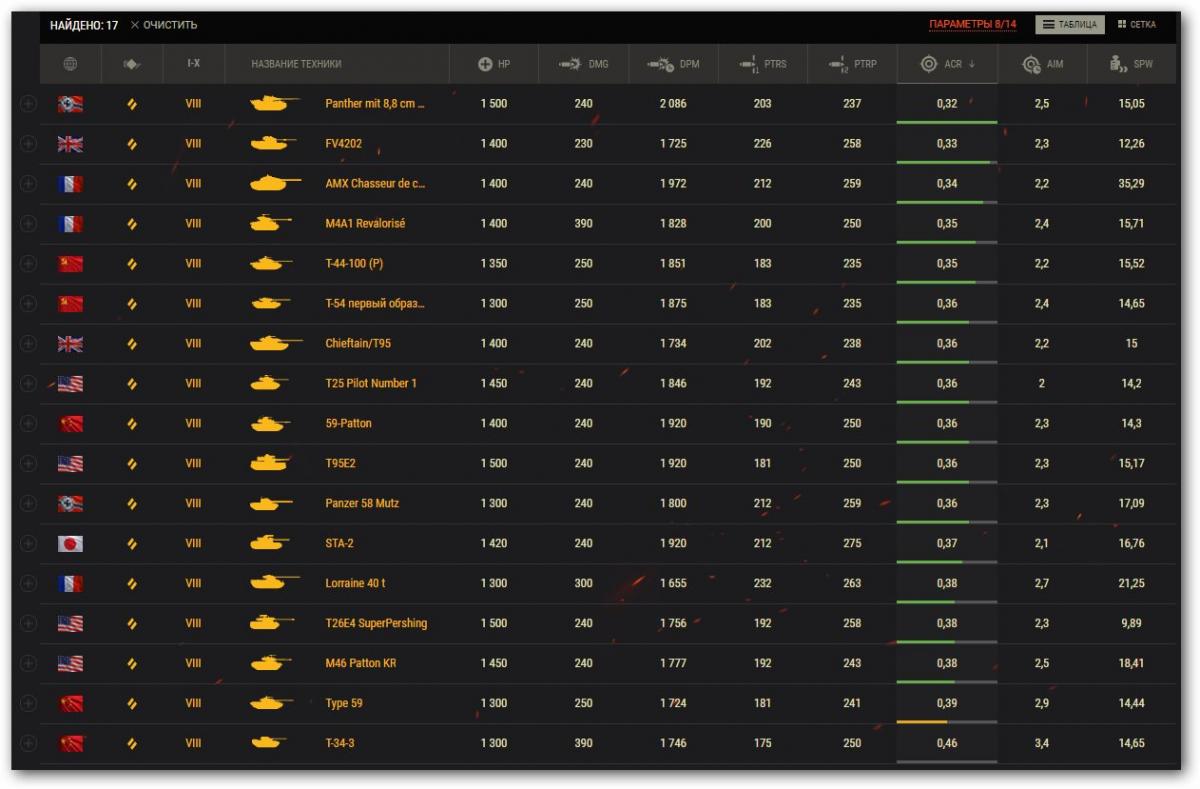Click Type 59 yellow accuracy bar
Screen dimensions: 1200x789
[922, 722]
